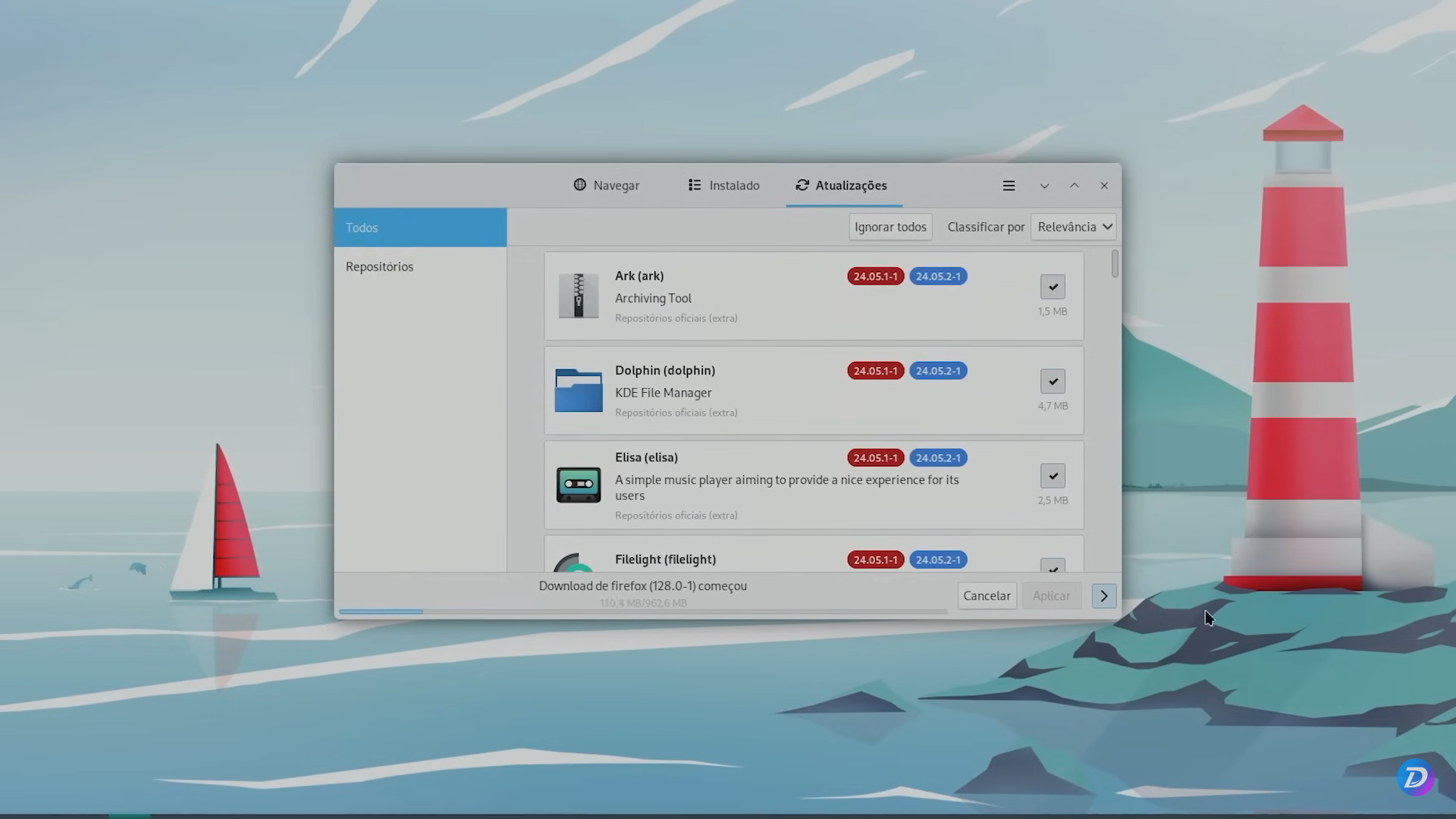Screen dimensions: 1456x819
Task: Click the Ignorar todos button
Action: point(890,227)
